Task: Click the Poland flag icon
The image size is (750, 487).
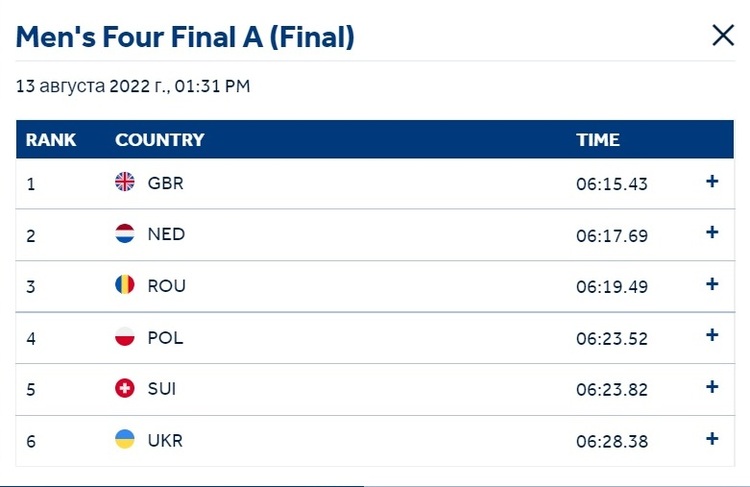Action: pyautogui.click(x=125, y=336)
